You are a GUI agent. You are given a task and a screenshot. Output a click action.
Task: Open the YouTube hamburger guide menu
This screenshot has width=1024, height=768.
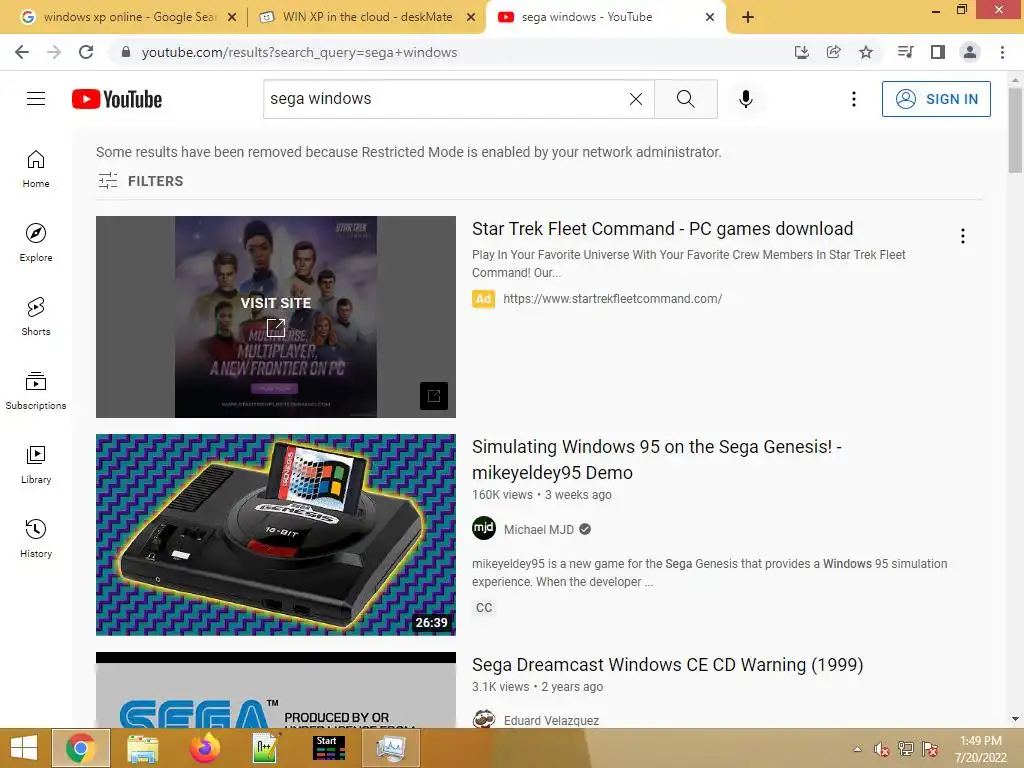click(36, 99)
